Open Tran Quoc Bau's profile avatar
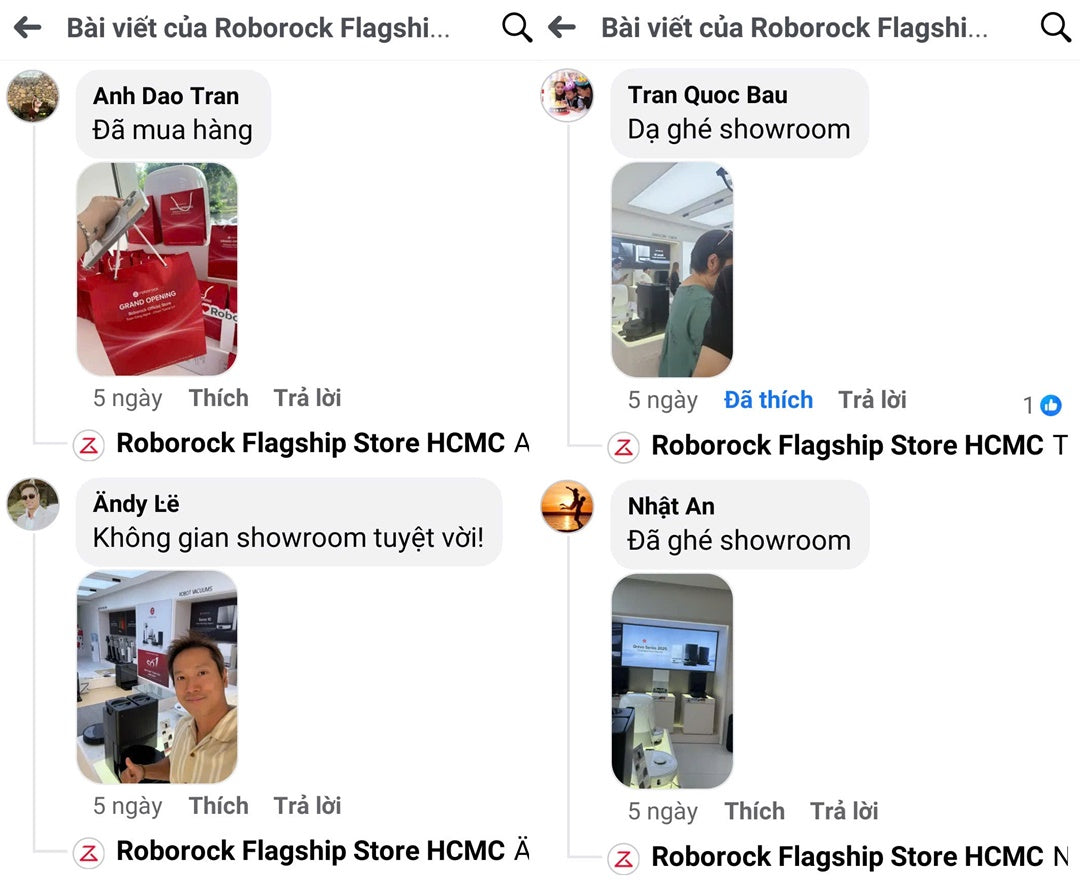This screenshot has height=880, width=1080. (567, 96)
